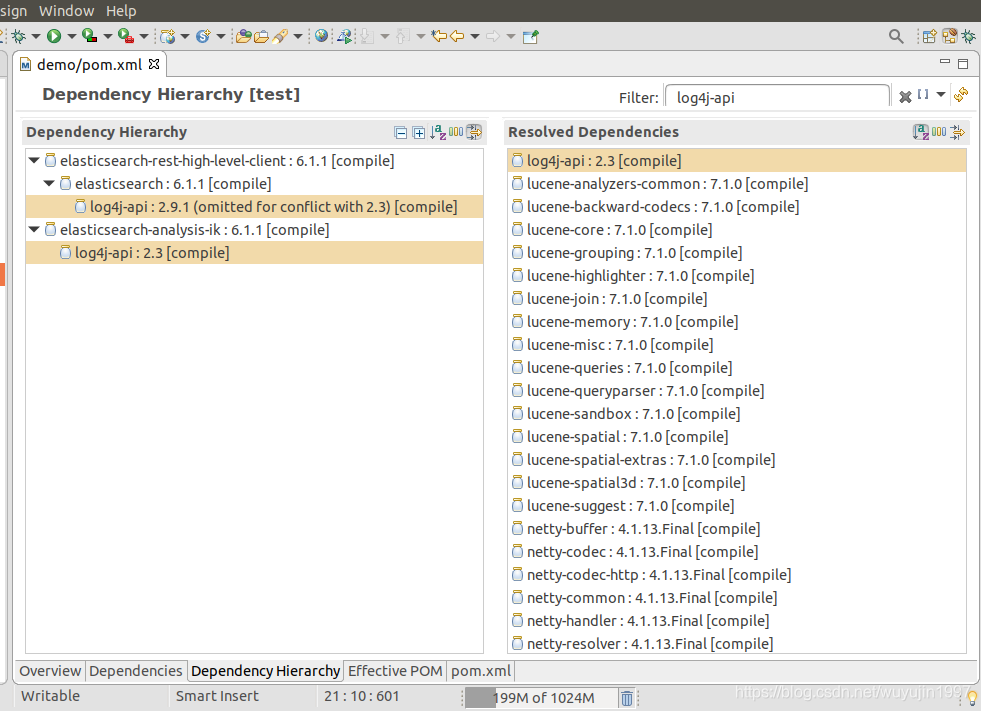Open the Window menu
Screen dimensions: 981x711
66,11
